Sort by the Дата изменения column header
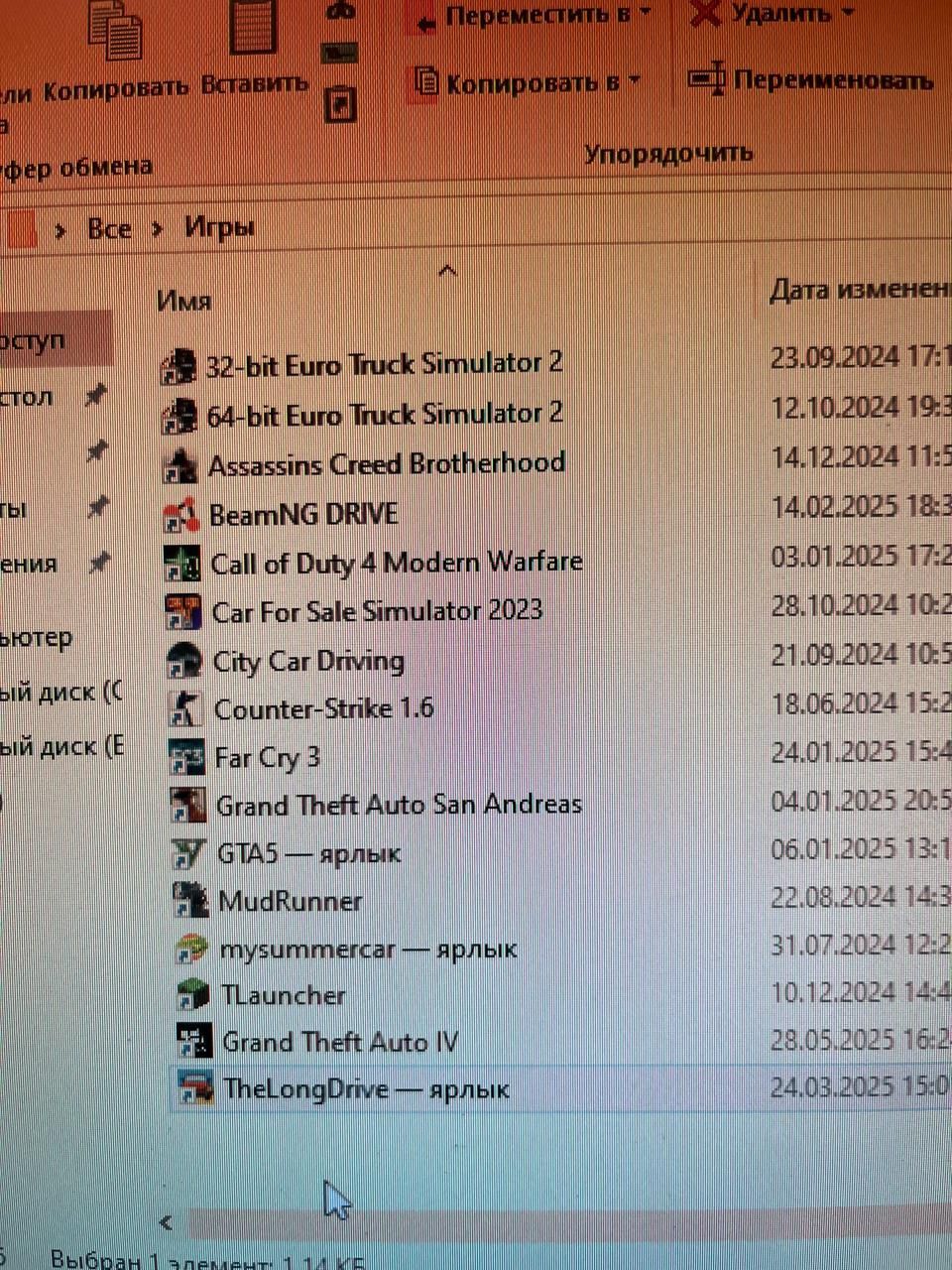This screenshot has width=952, height=1270. point(860,290)
